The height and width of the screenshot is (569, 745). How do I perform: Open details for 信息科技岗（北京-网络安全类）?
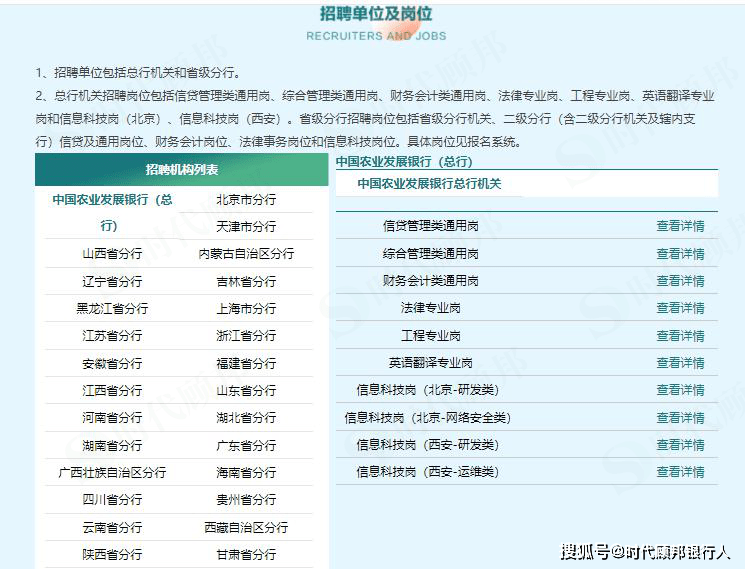[680, 418]
